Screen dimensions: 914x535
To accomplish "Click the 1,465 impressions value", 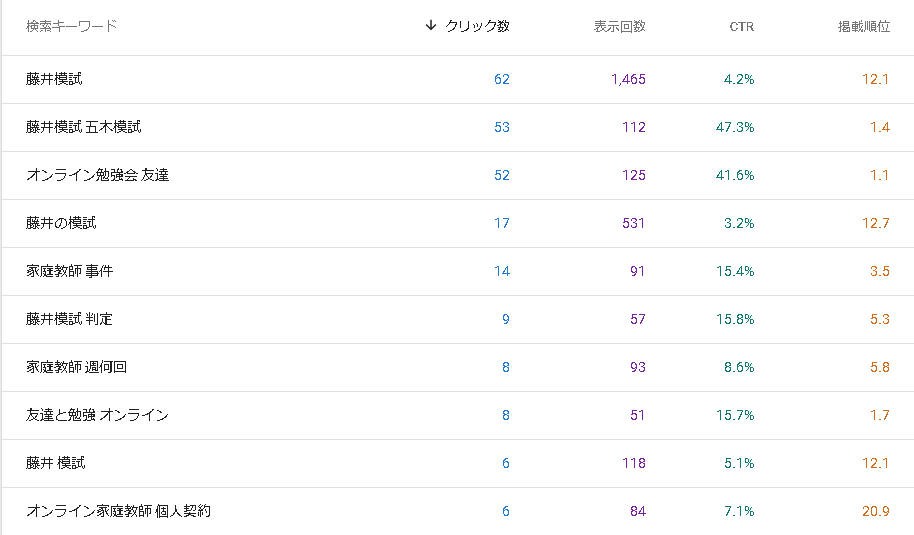I will click(x=628, y=79).
